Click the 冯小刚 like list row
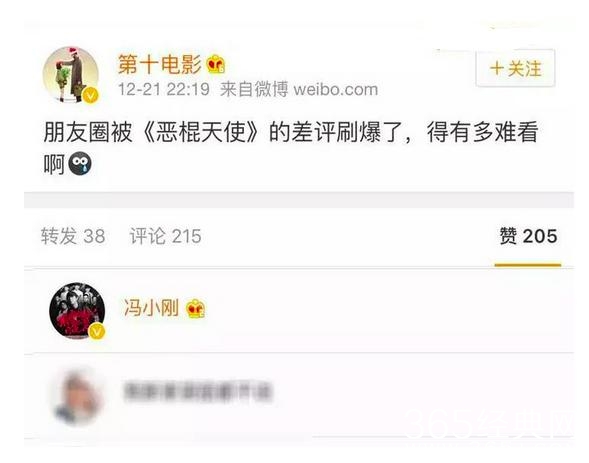Screen dimensions: 589x463 (299, 311)
